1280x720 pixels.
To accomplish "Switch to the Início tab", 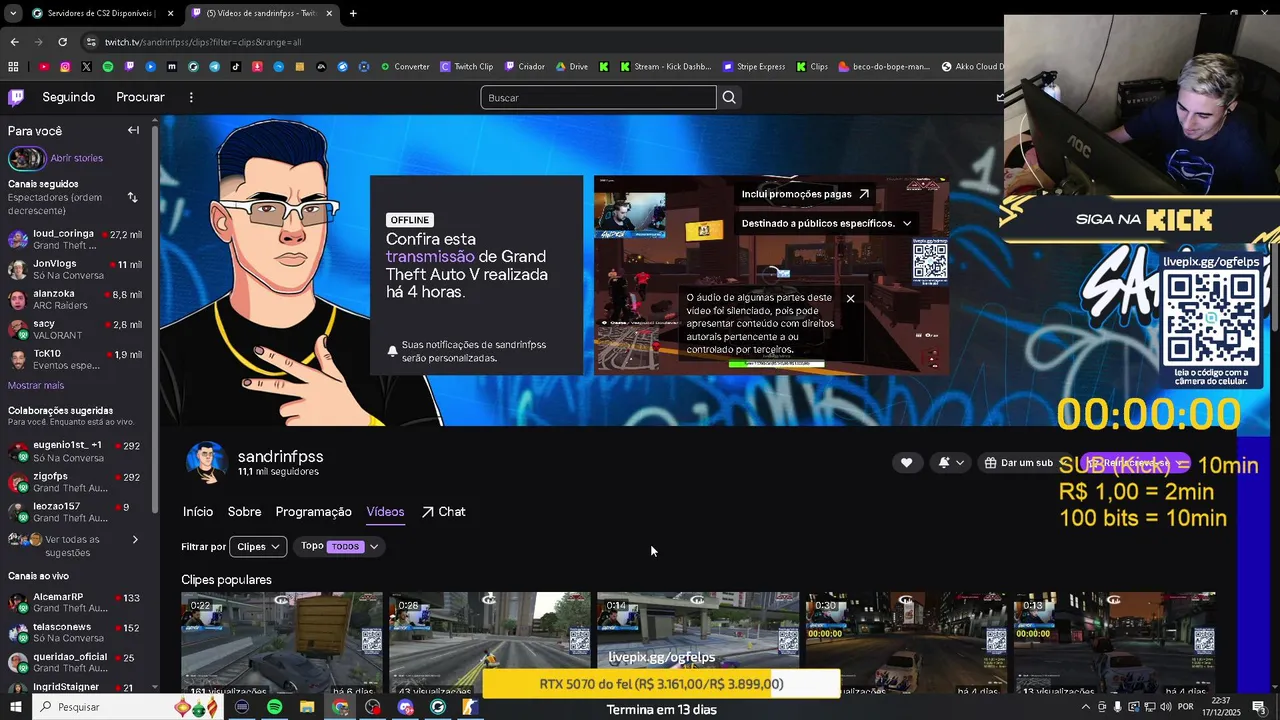I will 198,511.
